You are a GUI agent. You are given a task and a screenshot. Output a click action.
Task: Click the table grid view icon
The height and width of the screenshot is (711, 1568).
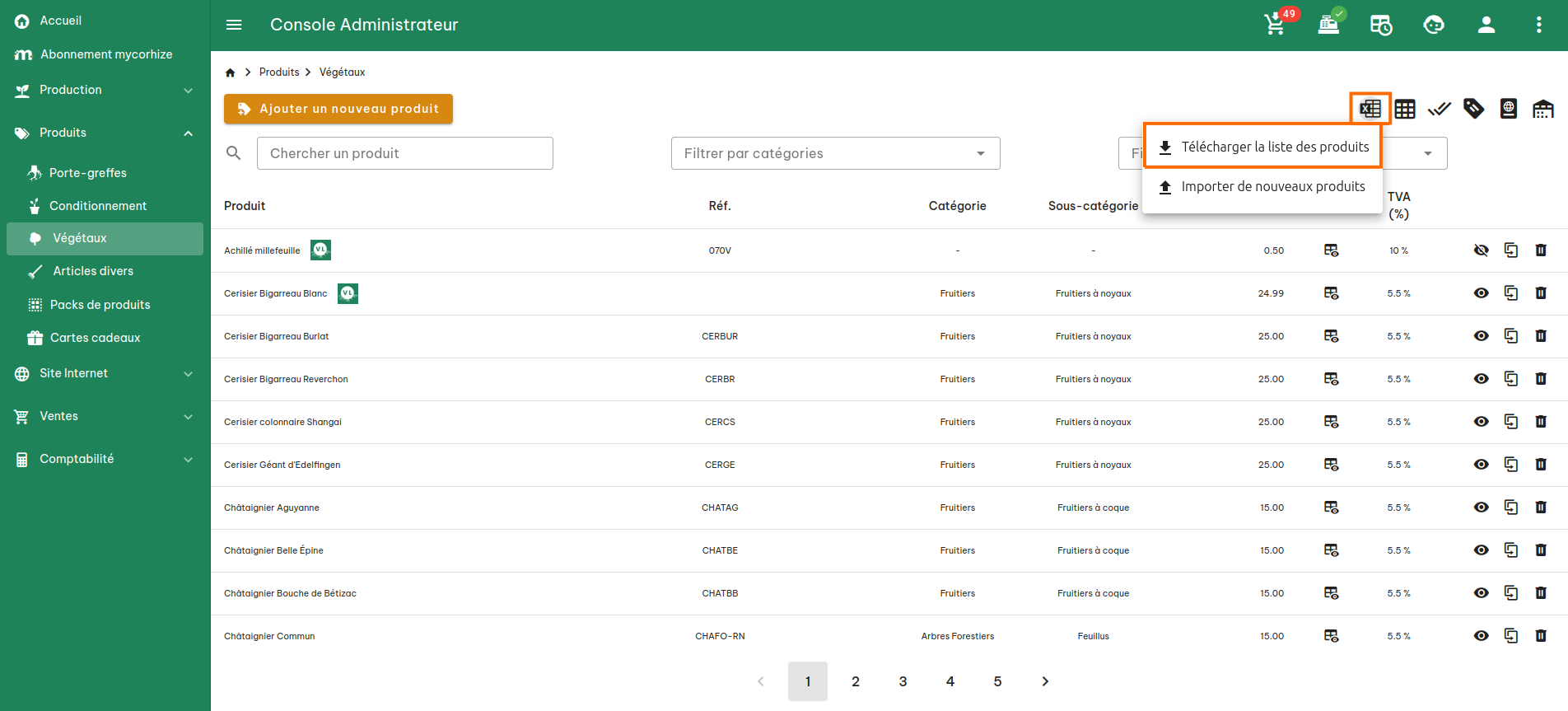pyautogui.click(x=1405, y=109)
